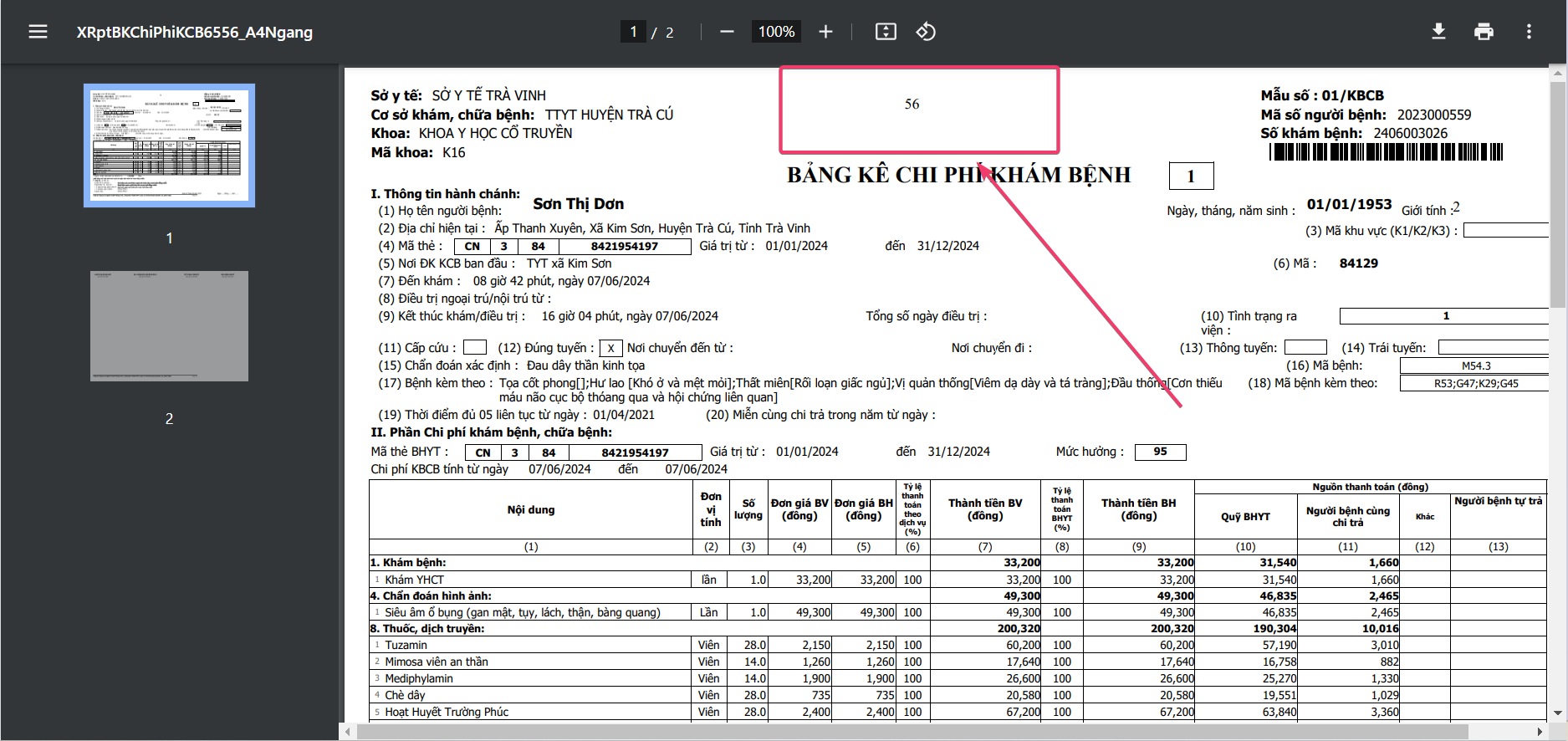This screenshot has width=1568, height=741.
Task: Click the heading BẢNG KÊ CHI PHÍ KHÁM BỆNH
Action: pos(958,175)
